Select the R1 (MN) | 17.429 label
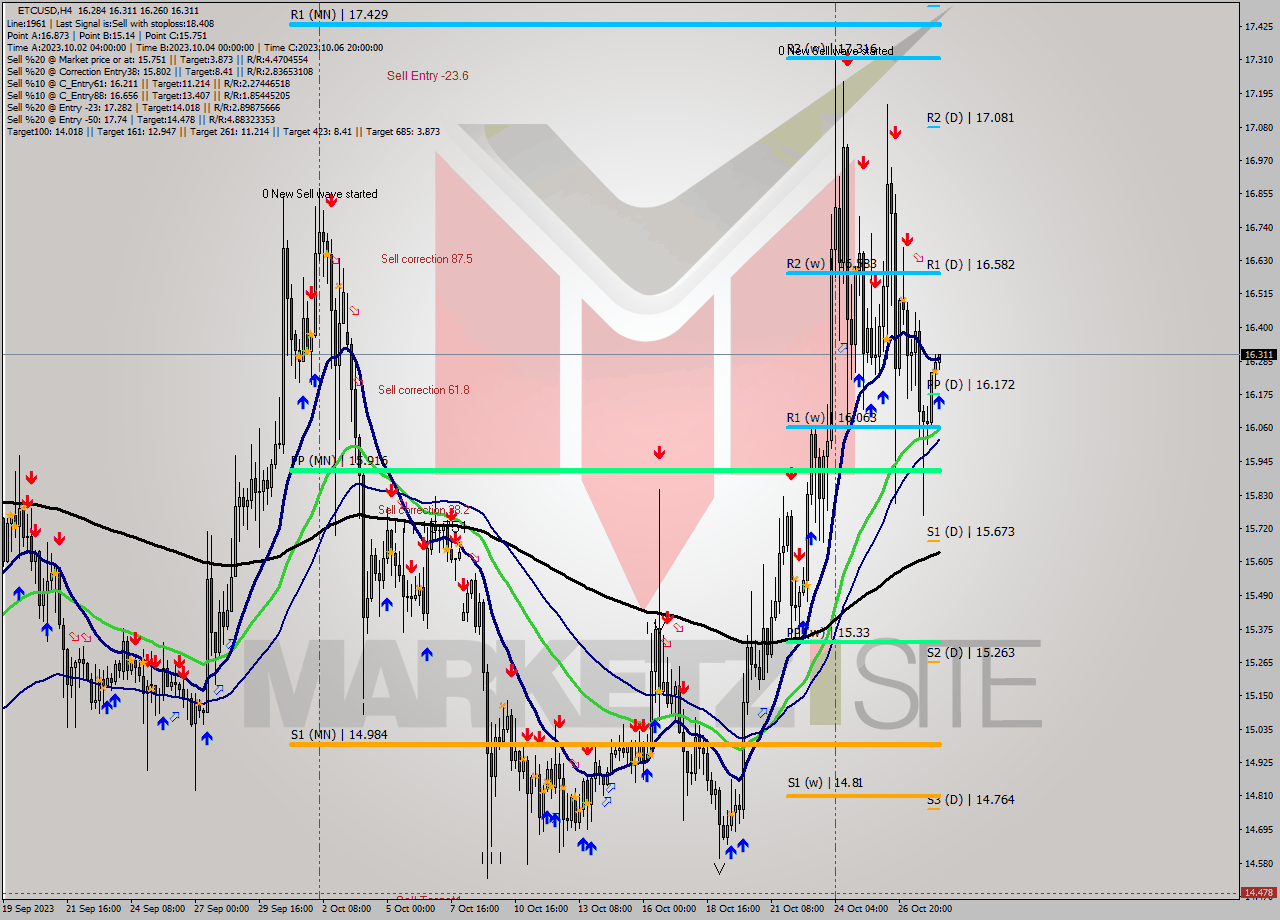This screenshot has height=920, width=1280. (x=339, y=15)
